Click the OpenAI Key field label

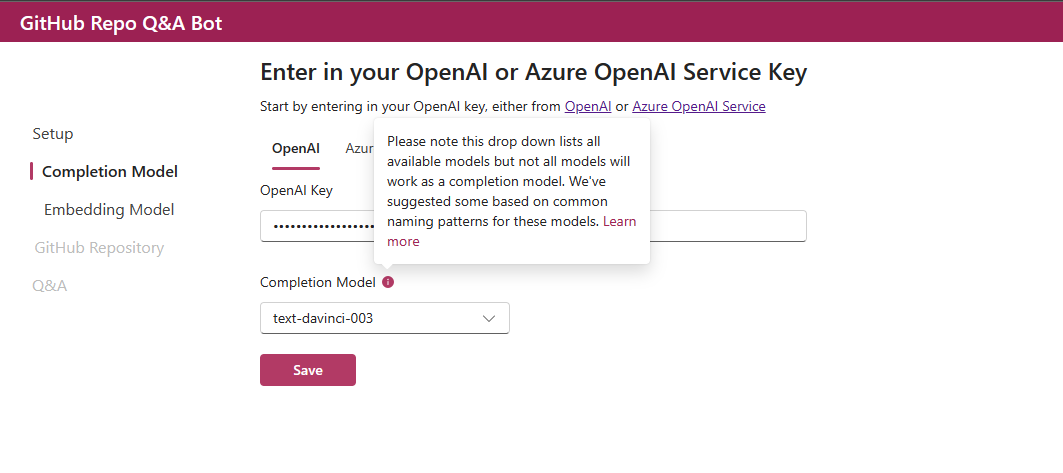point(296,190)
